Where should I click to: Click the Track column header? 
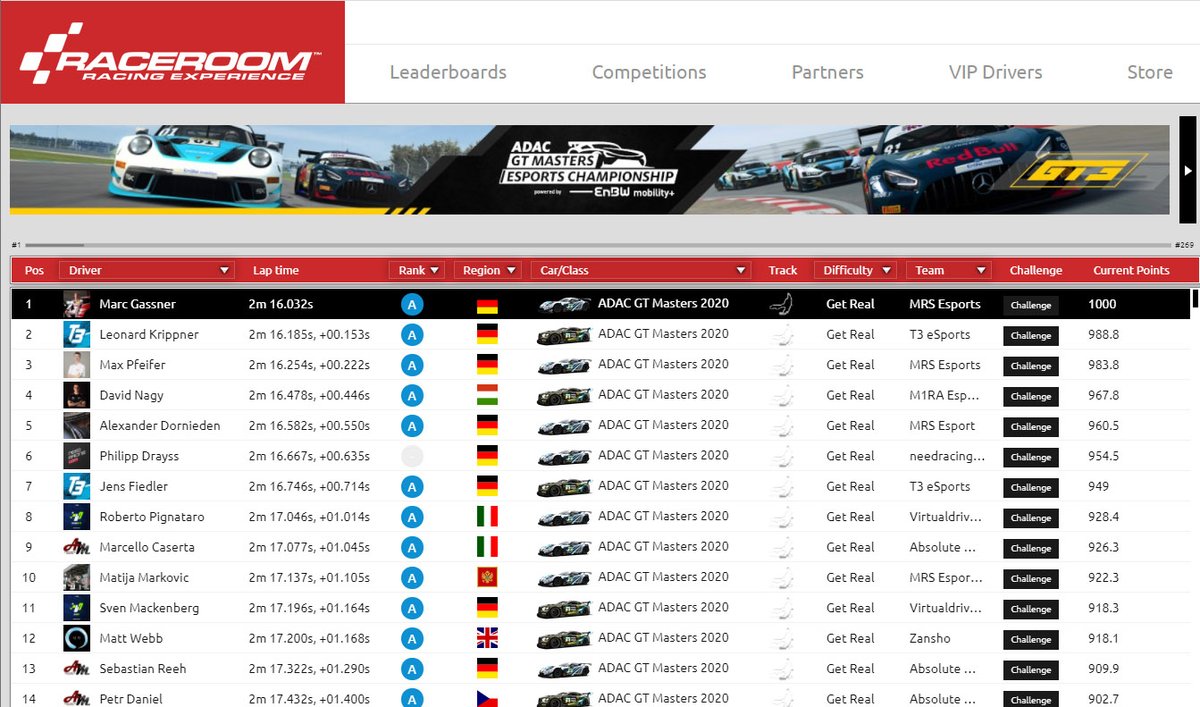point(783,270)
